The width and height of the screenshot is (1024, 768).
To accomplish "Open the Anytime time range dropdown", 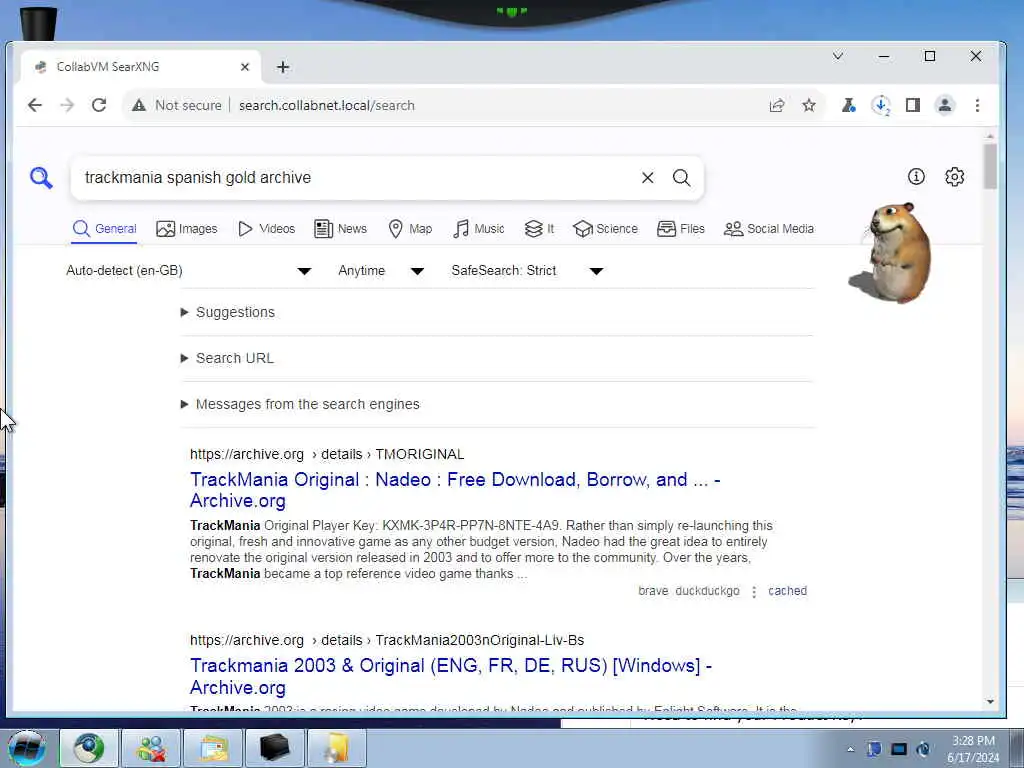I will click(x=381, y=270).
